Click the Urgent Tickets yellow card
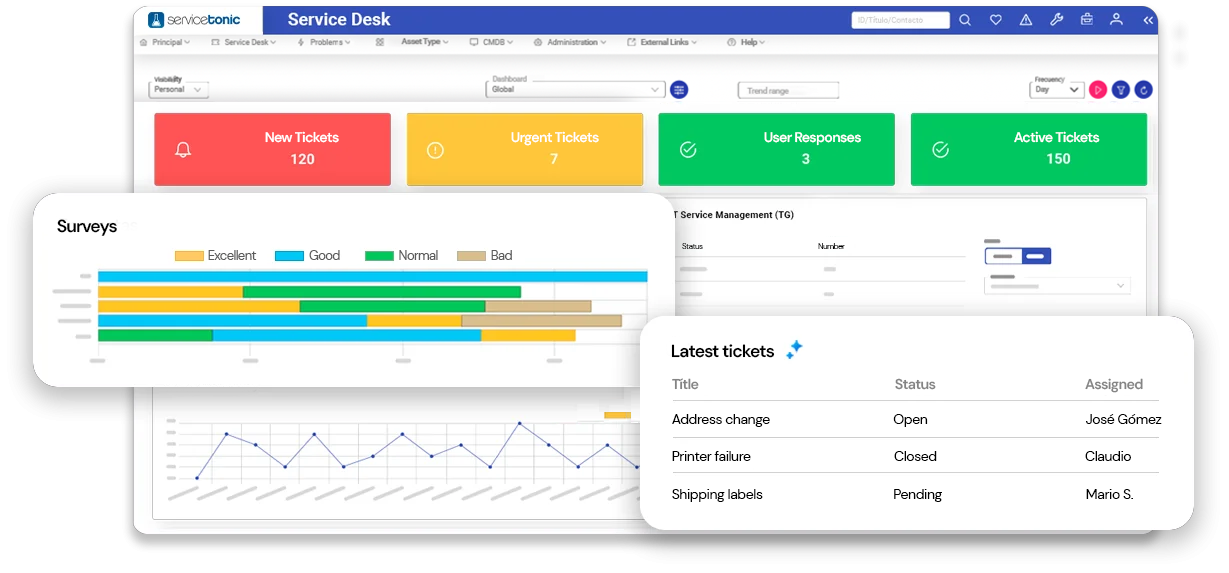Image resolution: width=1229 pixels, height=573 pixels. coord(524,149)
